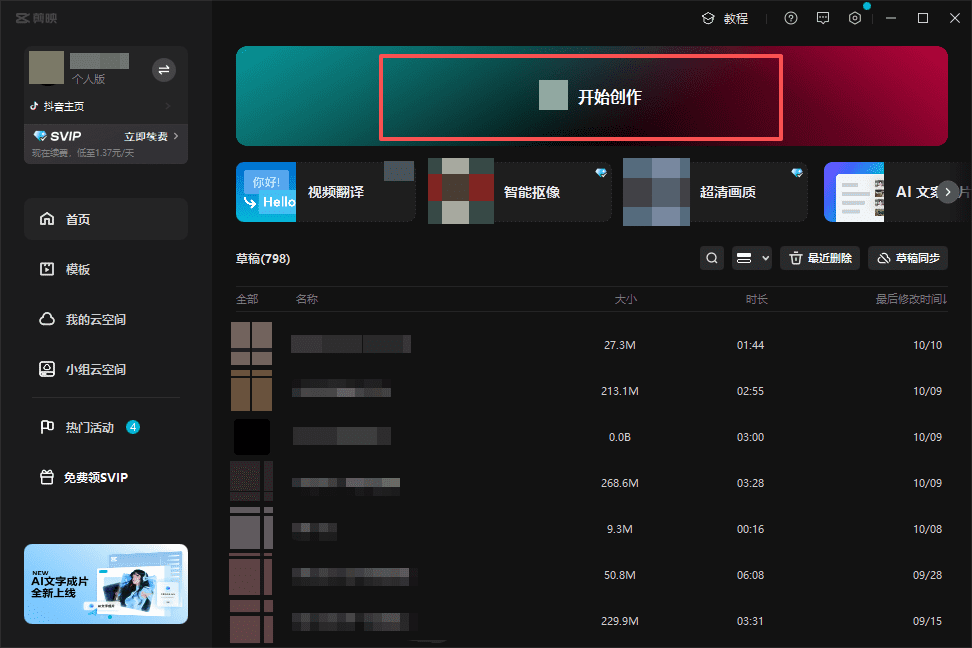The width and height of the screenshot is (972, 648).
Task: Click 草稿同步 cloud sync button
Action: coord(907,258)
